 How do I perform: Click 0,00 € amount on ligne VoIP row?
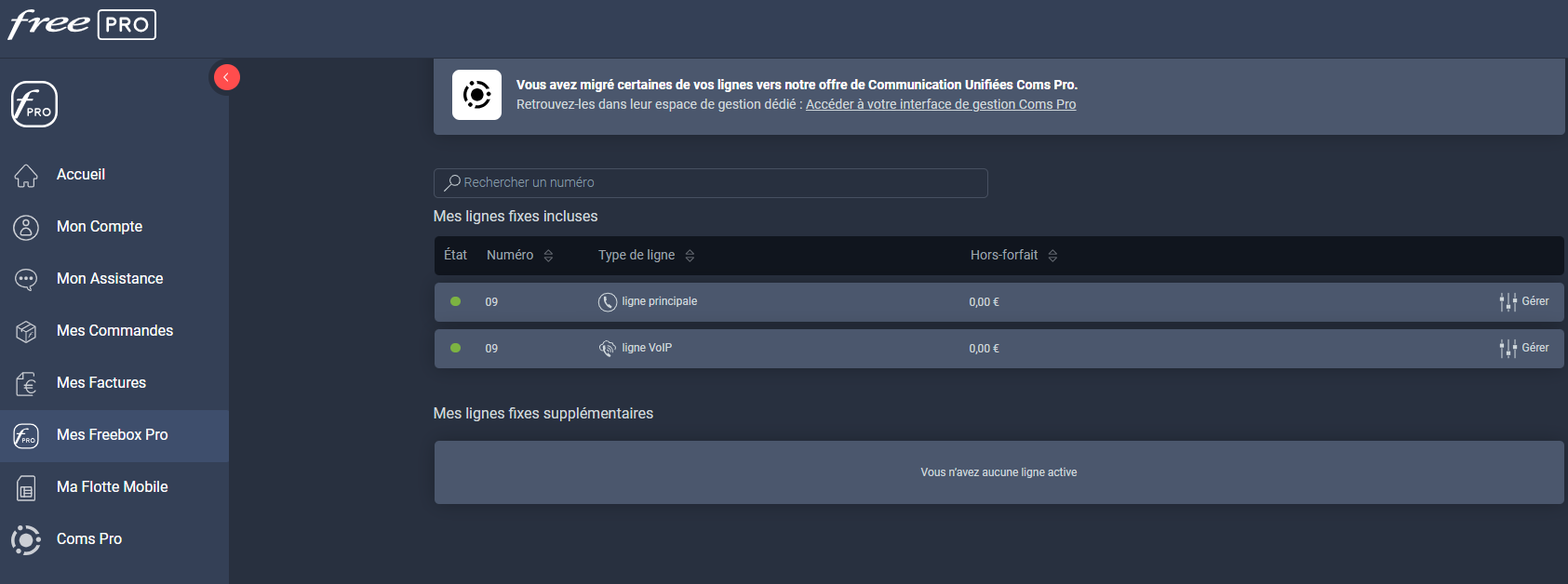coord(984,349)
